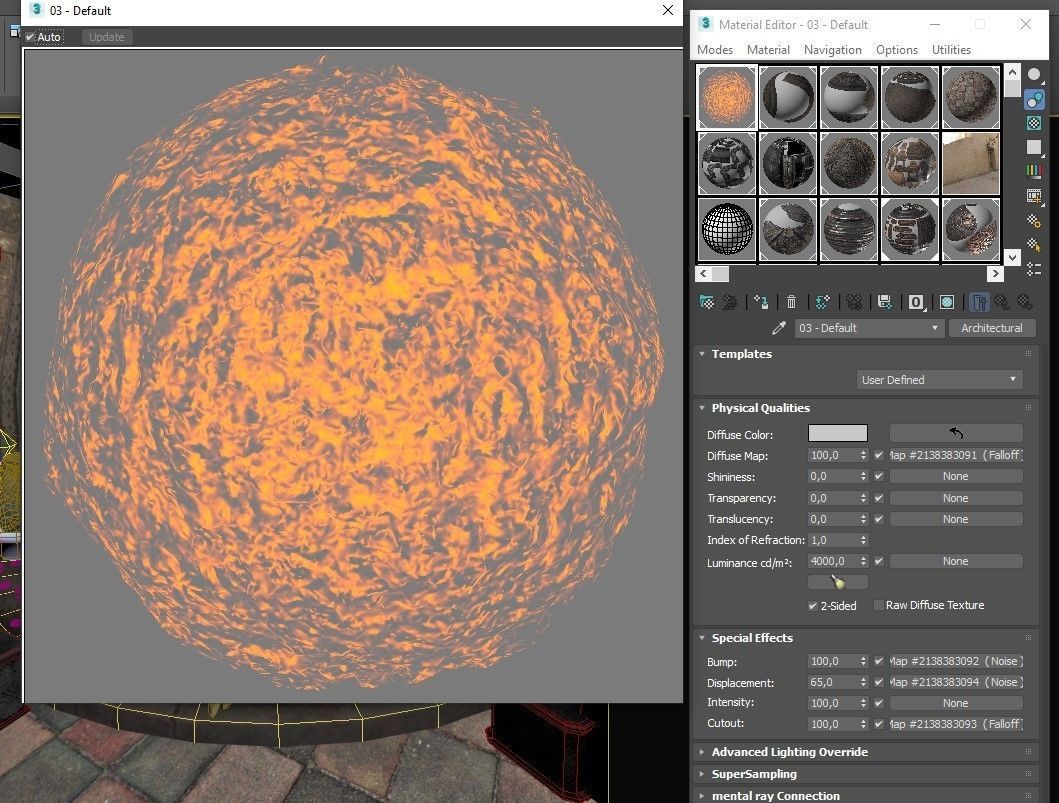Click the Displacement Noise map button

(956, 683)
